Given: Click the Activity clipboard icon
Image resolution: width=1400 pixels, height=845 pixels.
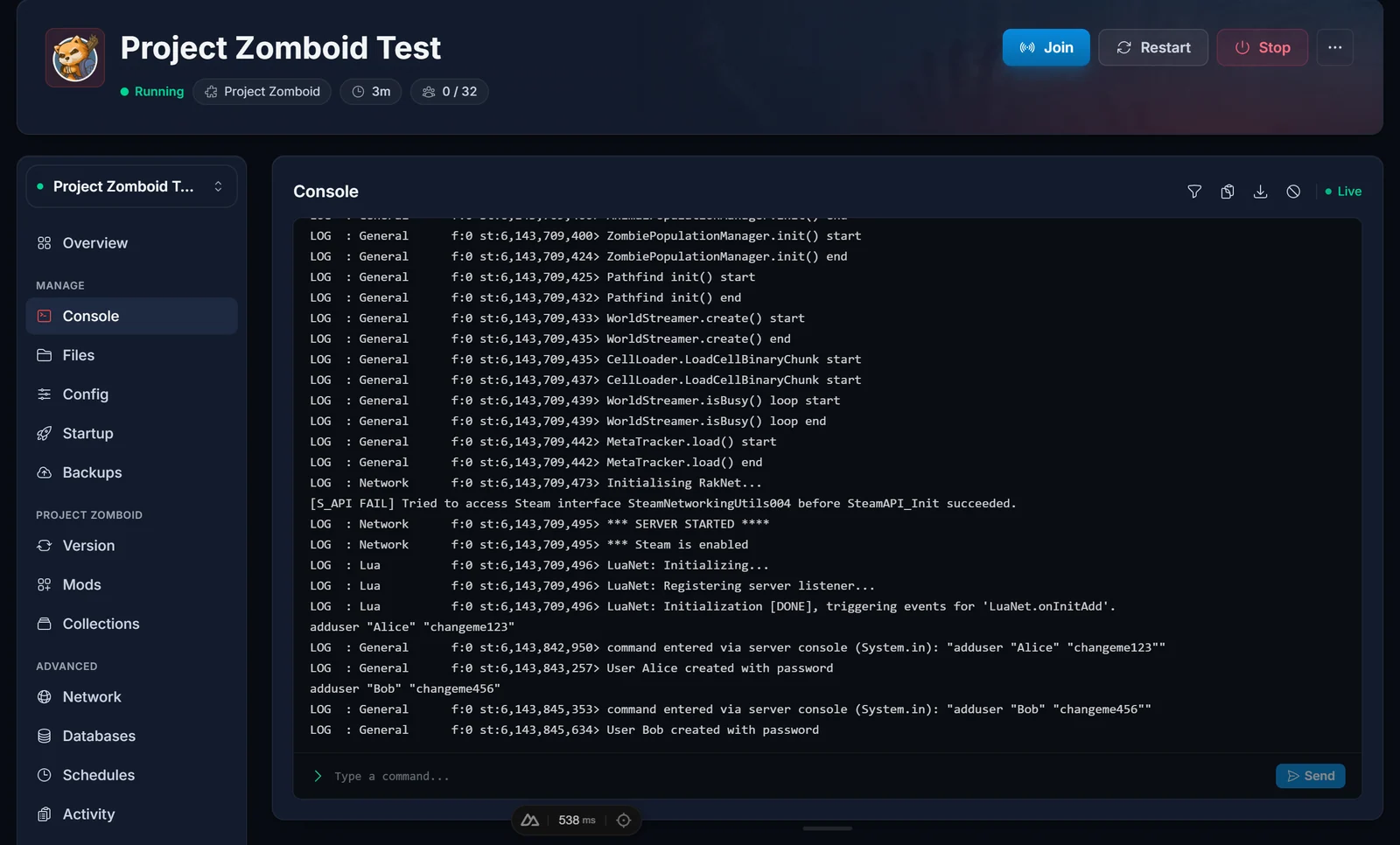Looking at the screenshot, I should pyautogui.click(x=45, y=814).
